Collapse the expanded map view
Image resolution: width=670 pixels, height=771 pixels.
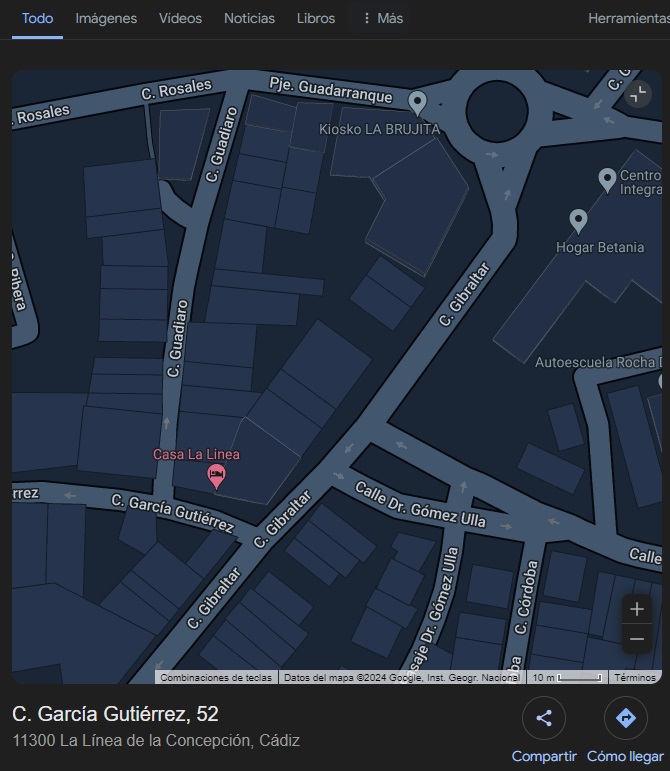(x=638, y=93)
